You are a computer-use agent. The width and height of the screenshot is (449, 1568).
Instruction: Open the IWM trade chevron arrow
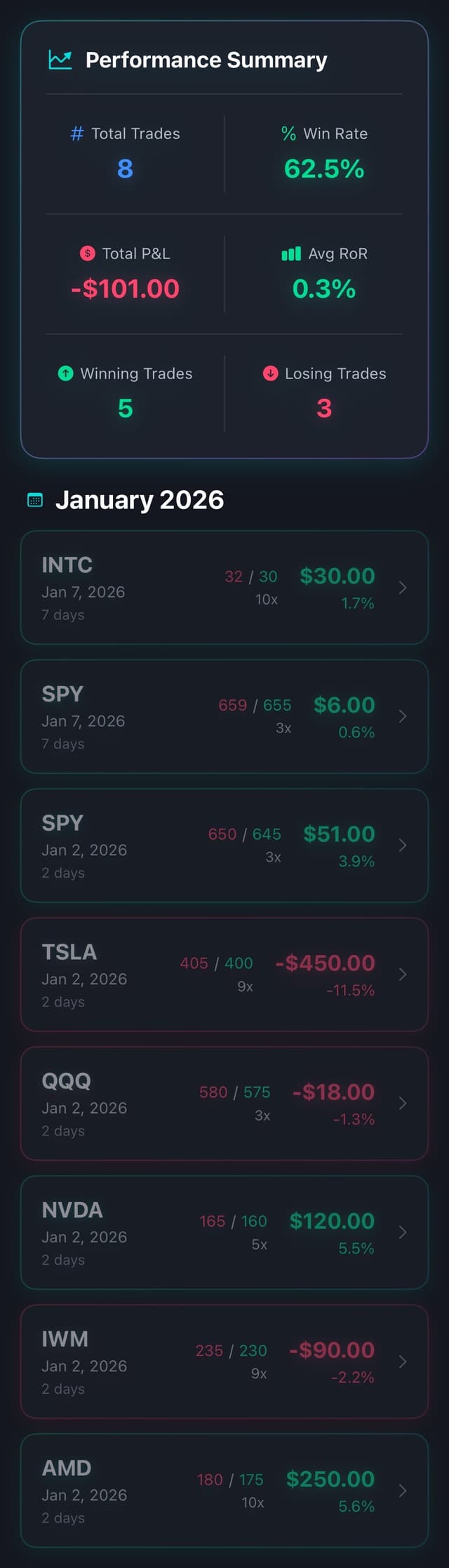[402, 1361]
